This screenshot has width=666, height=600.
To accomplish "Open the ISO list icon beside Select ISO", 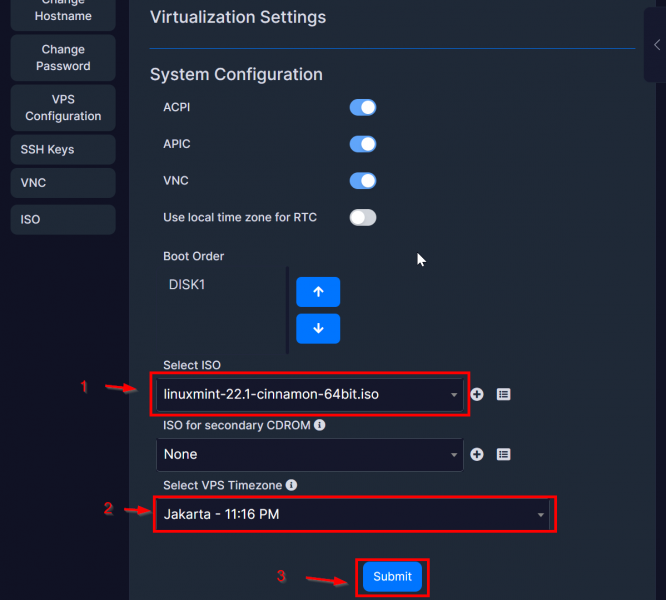I will 503,394.
